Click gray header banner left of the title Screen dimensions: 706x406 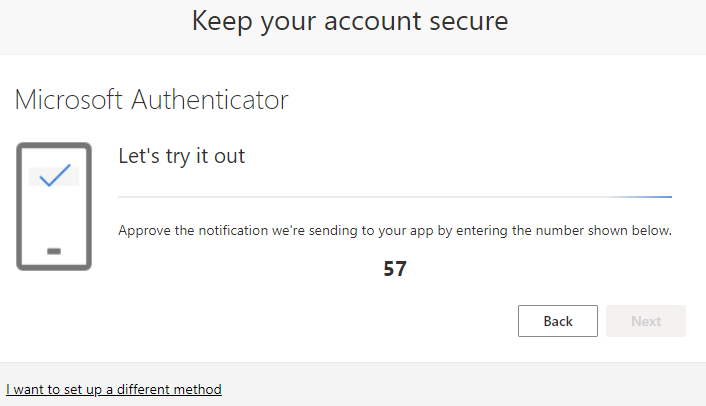pyautogui.click(x=90, y=22)
